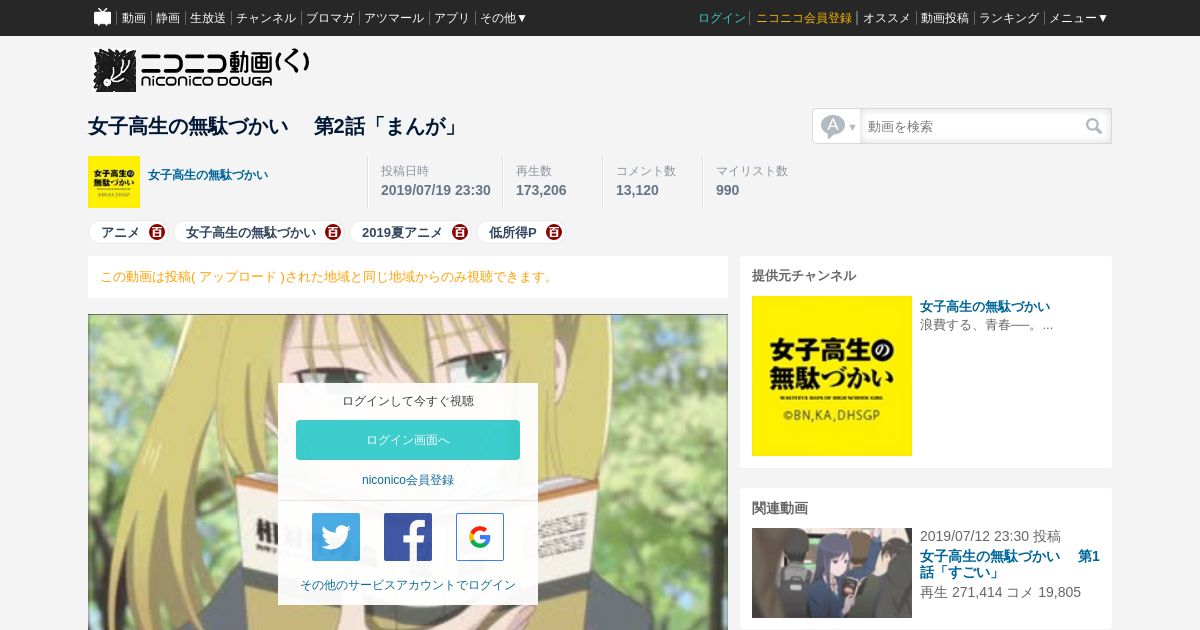Open 生放送 in top navigation

coord(208,18)
